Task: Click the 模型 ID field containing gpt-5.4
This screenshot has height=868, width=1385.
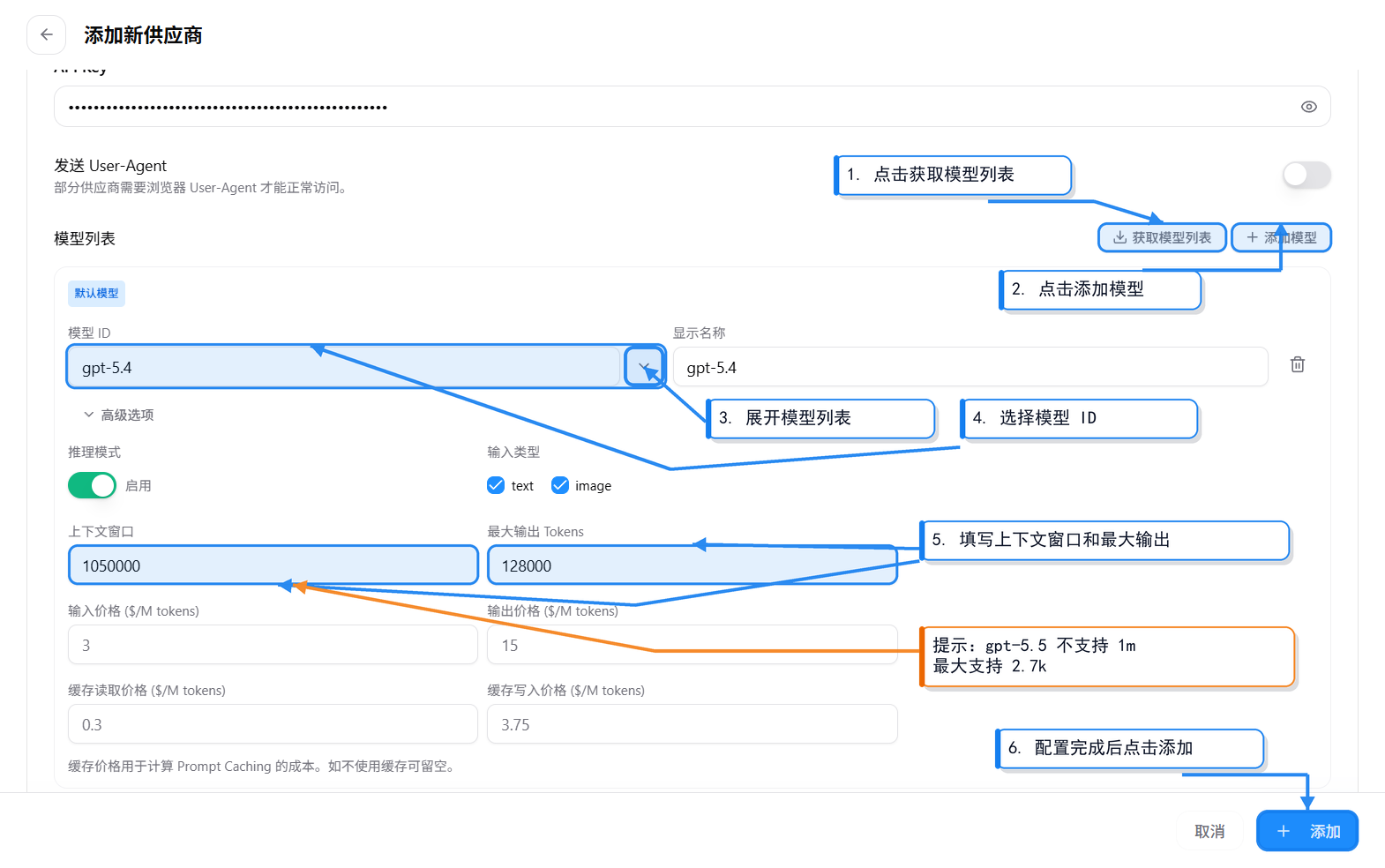Action: [x=345, y=367]
